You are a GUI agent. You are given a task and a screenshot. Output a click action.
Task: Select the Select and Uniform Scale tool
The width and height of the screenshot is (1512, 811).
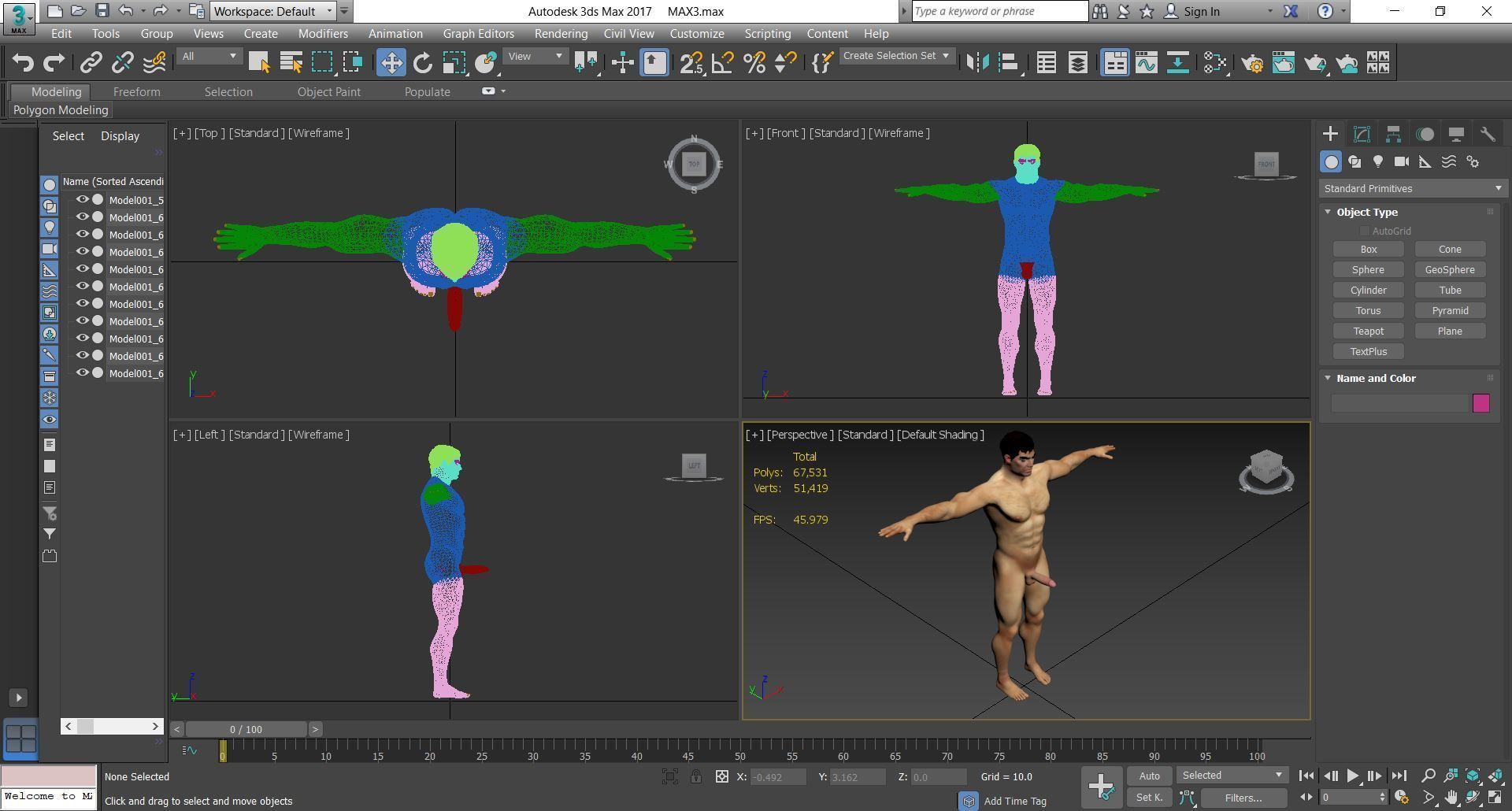454,63
